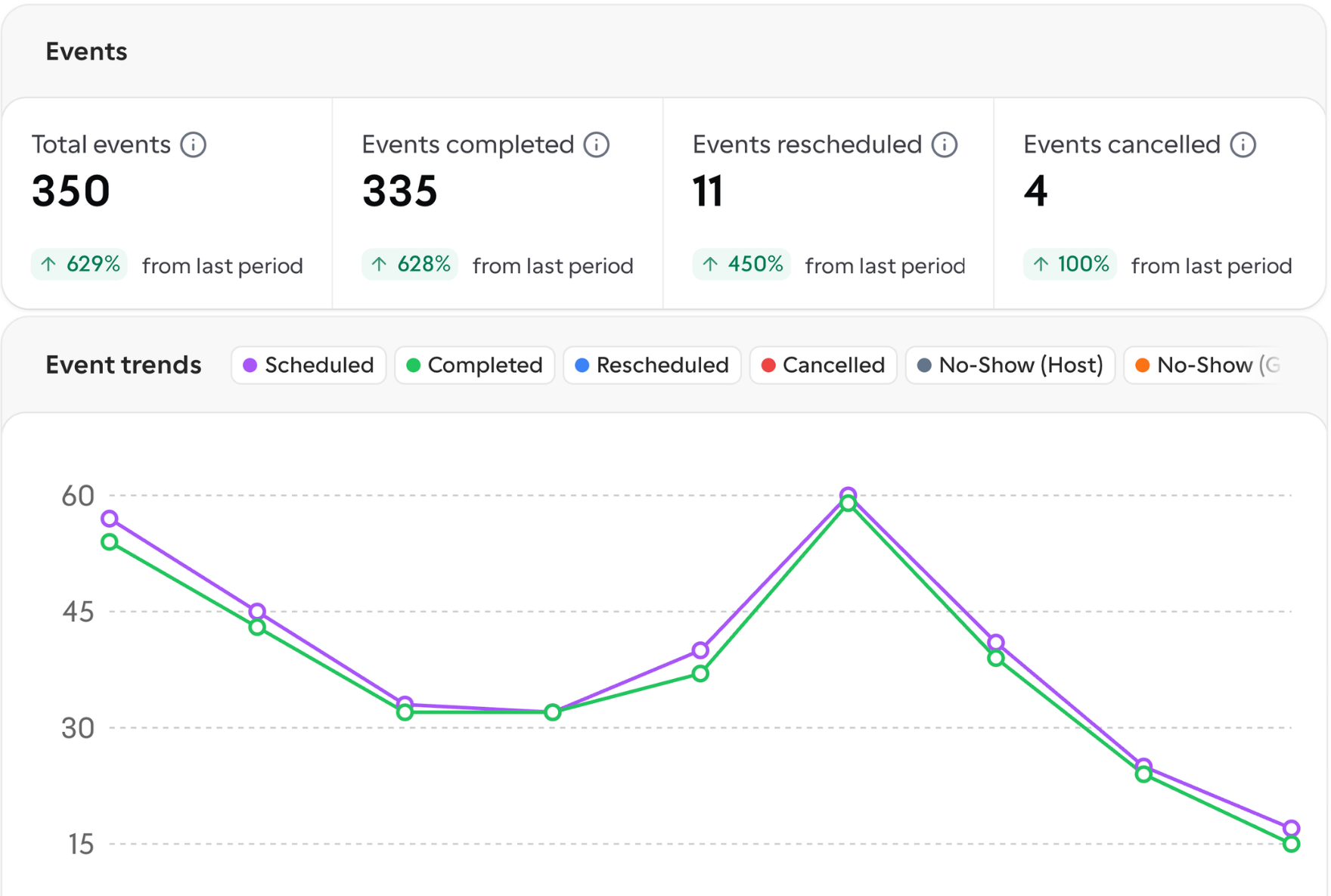1331x896 pixels.
Task: Show info for Events cancelled
Action: click(x=1243, y=144)
